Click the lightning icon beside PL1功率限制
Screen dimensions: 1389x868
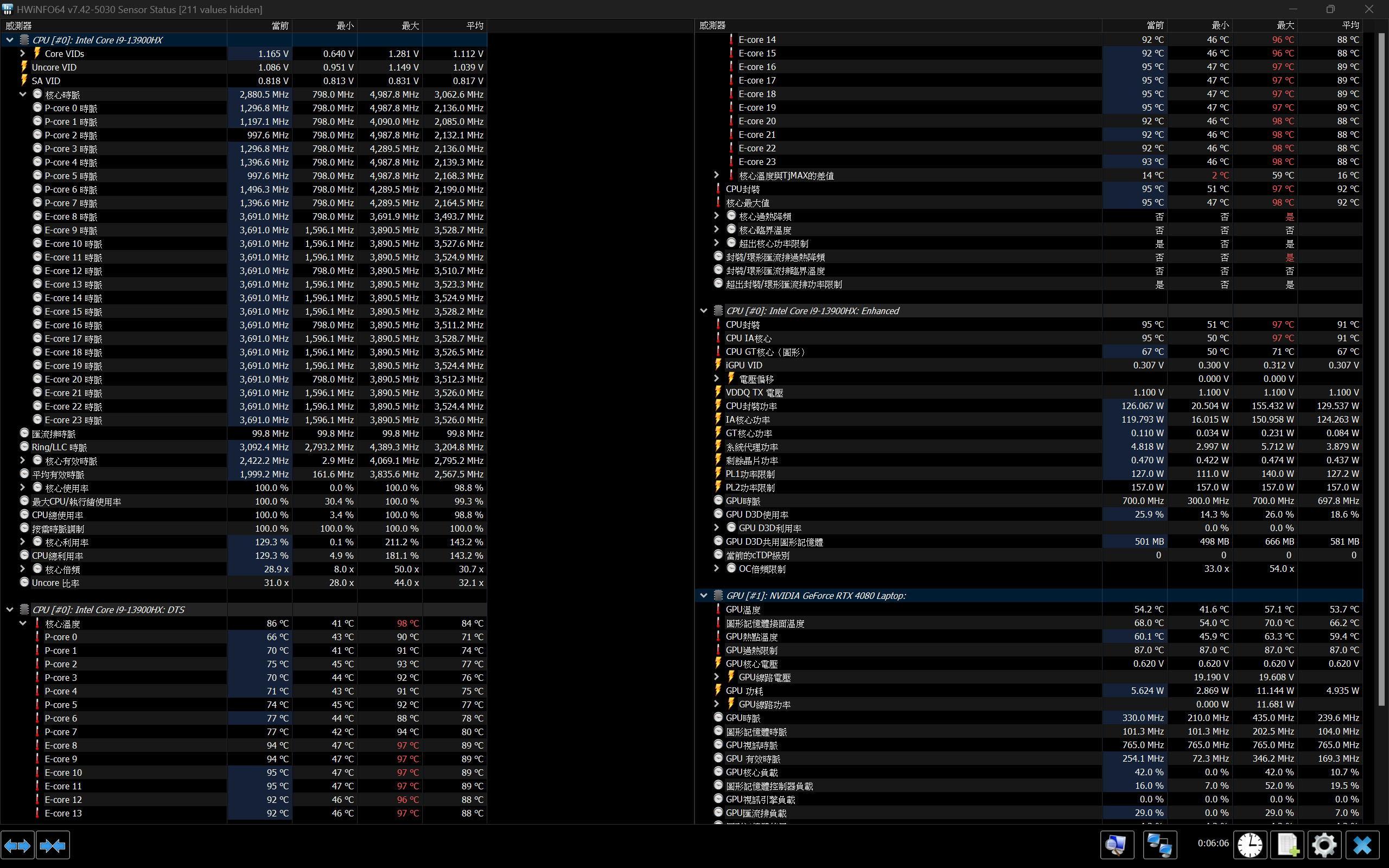click(x=718, y=474)
